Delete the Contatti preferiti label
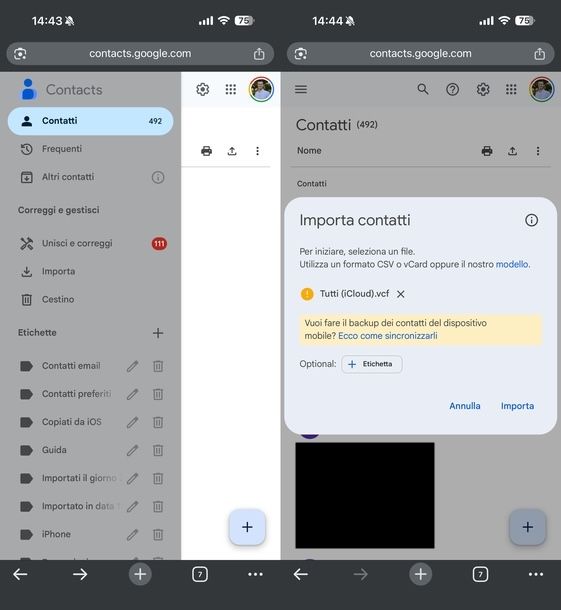This screenshot has height=610, width=561. (x=158, y=394)
